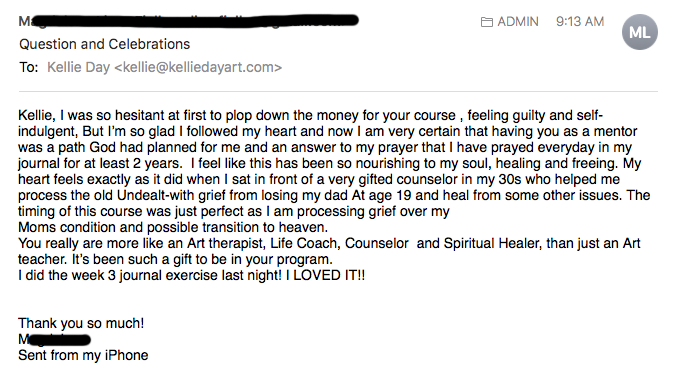Screen dimensions: 677x375
Task: Select the ADMIN mailbox label
Action: point(518,22)
